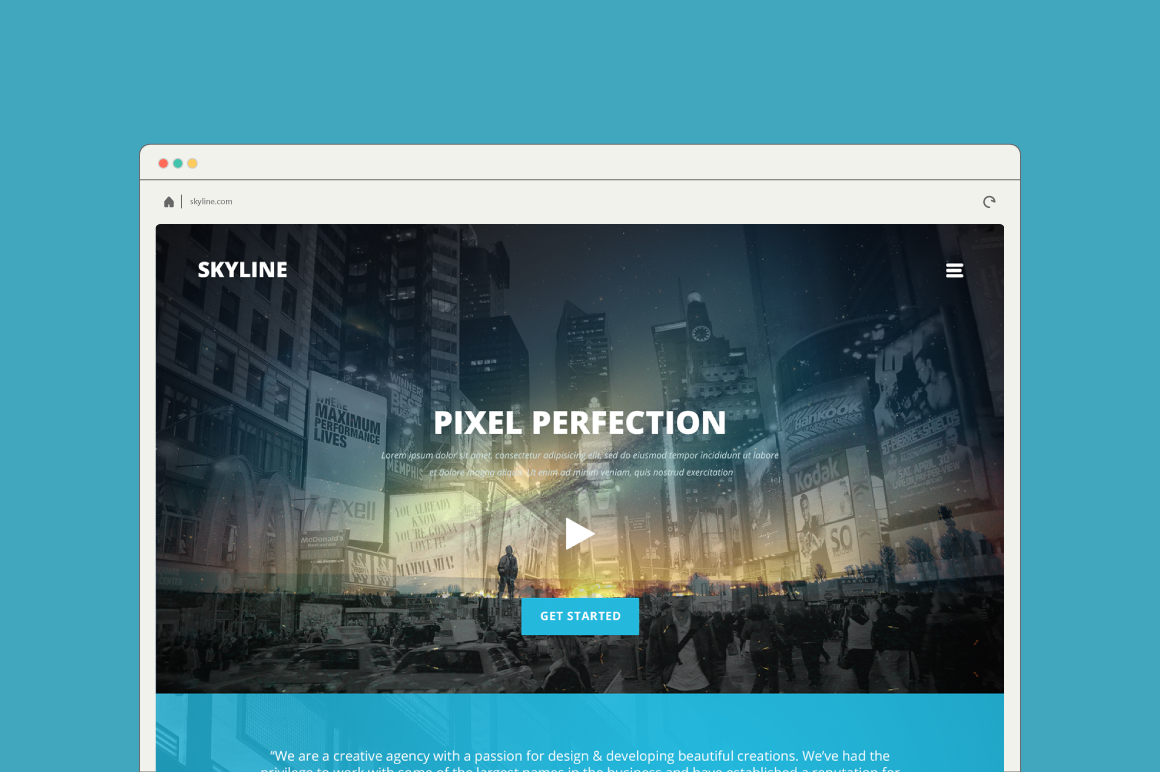Click the yellow window dot

[x=192, y=163]
